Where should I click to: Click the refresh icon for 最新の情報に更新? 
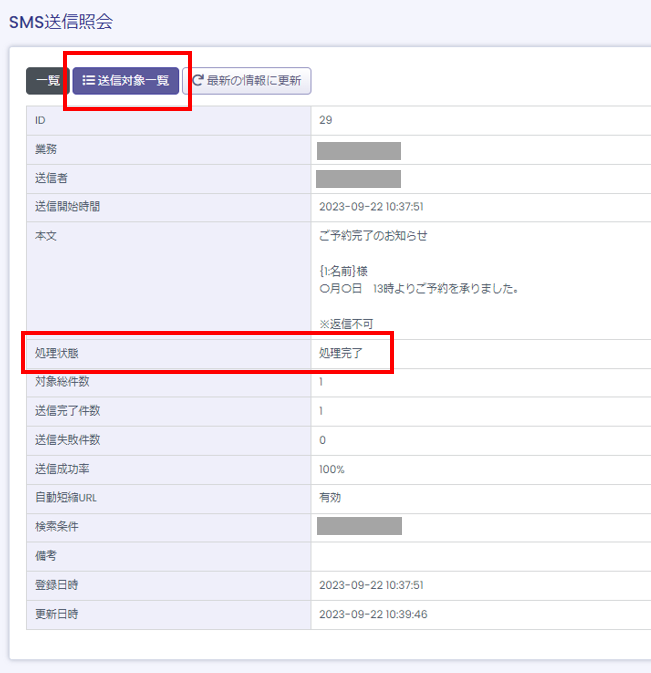pyautogui.click(x=198, y=81)
